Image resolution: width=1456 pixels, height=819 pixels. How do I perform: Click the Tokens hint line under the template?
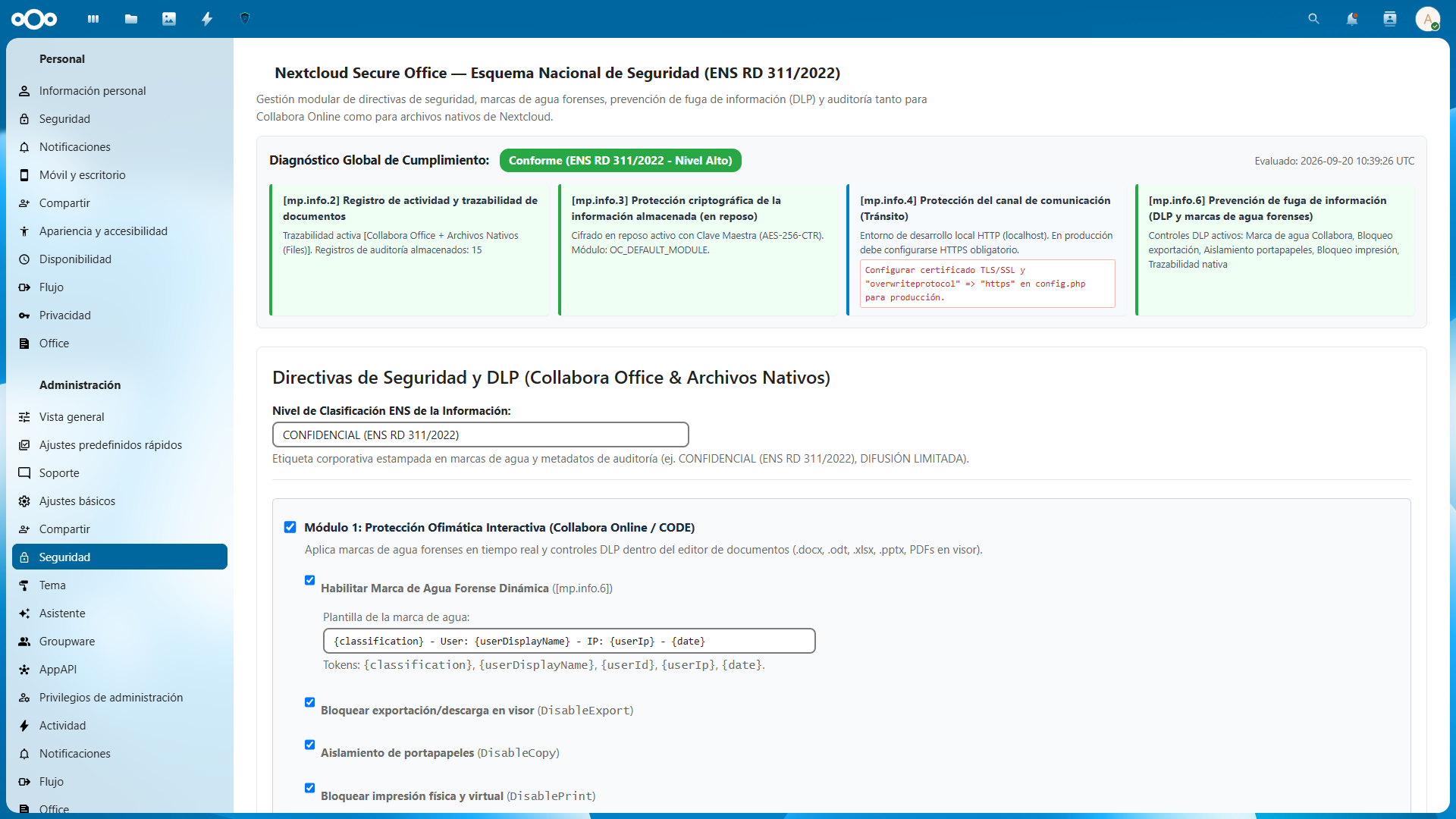[x=544, y=665]
